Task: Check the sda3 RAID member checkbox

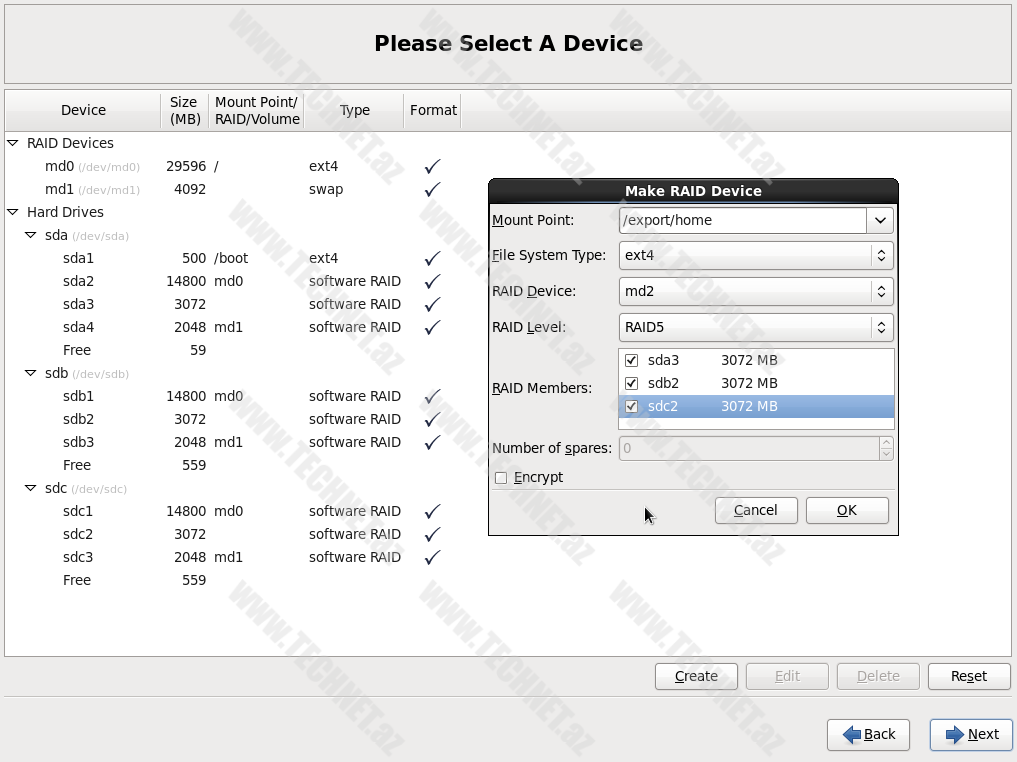Action: tap(631, 360)
